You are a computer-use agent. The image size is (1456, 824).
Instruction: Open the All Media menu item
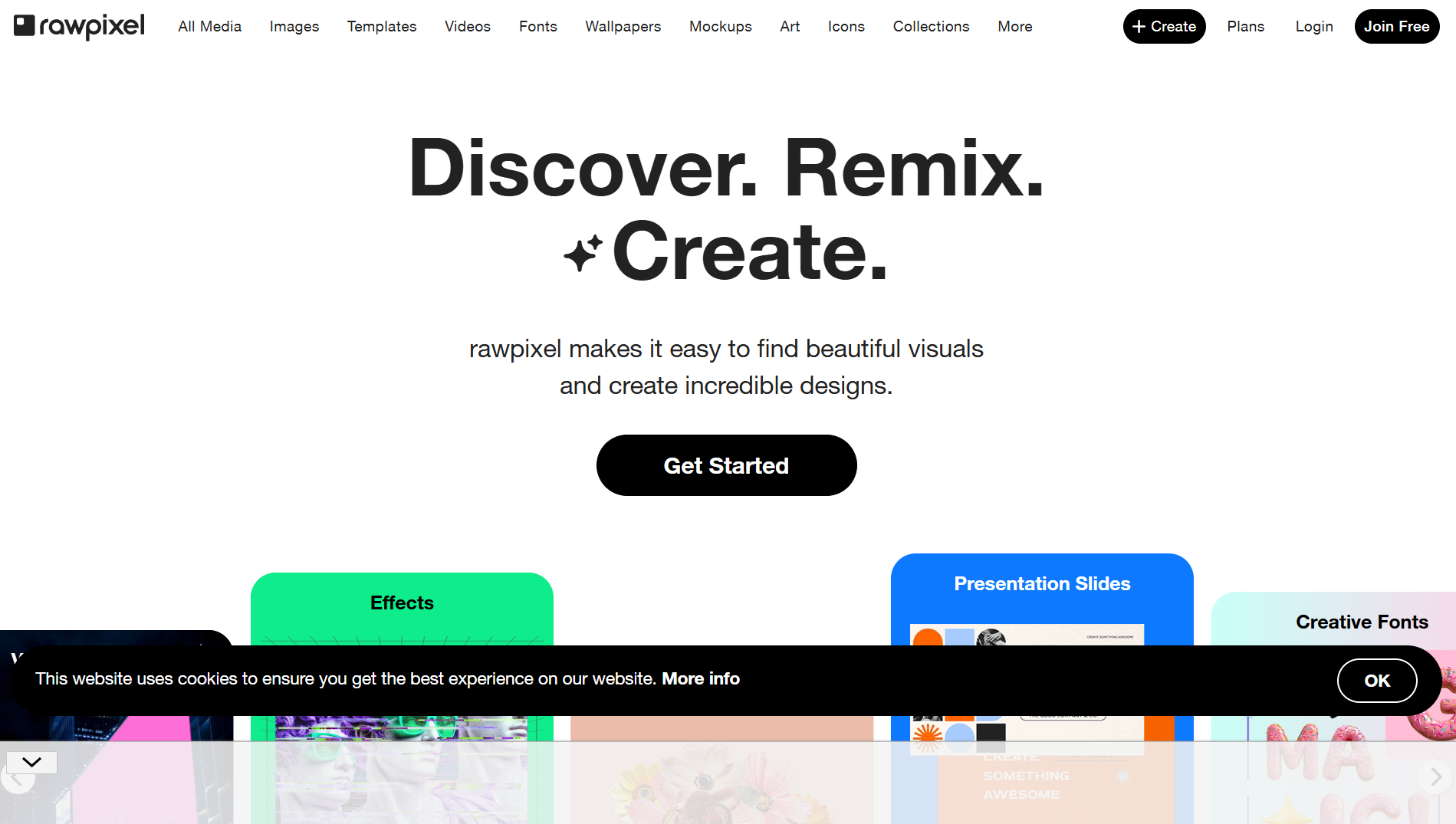(209, 26)
